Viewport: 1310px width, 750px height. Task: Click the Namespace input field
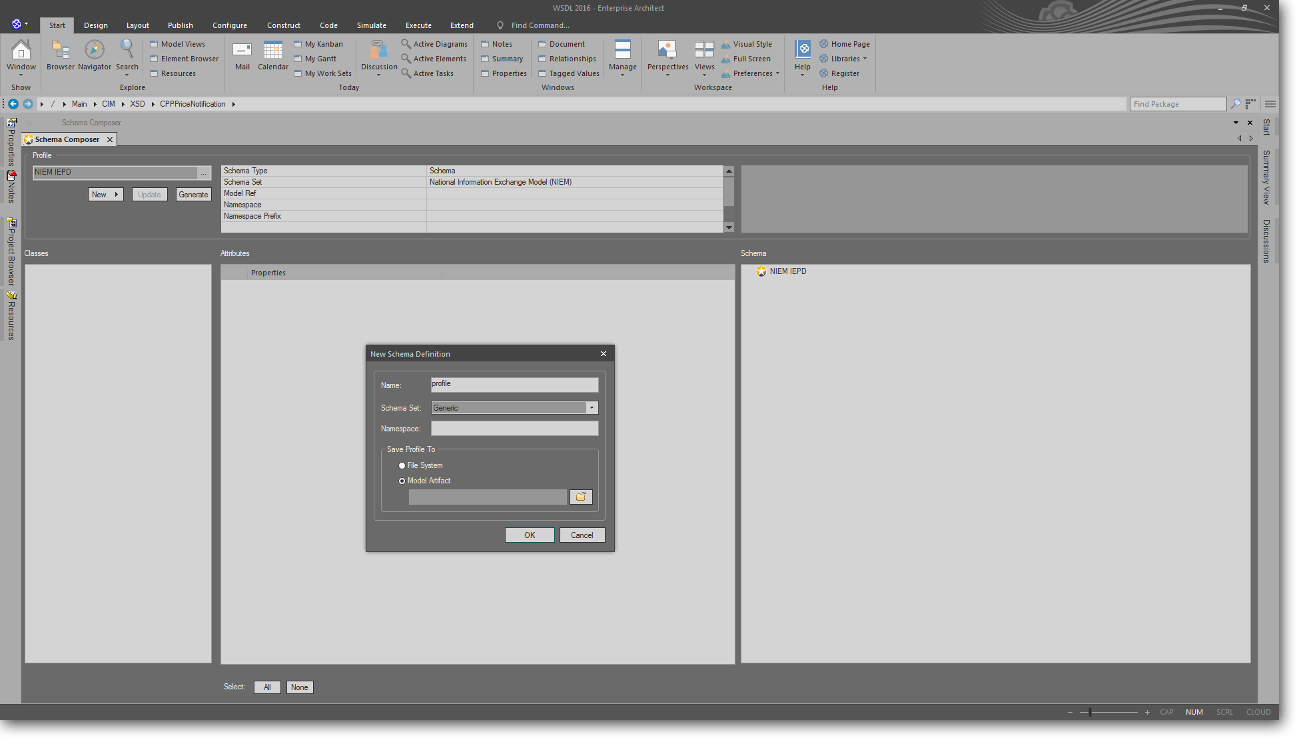[x=514, y=428]
